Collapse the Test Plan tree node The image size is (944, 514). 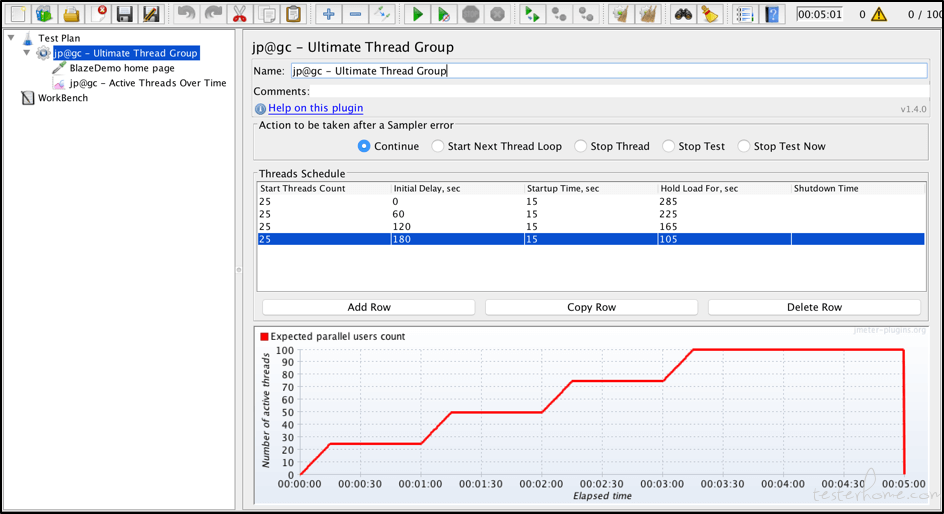coord(10,38)
